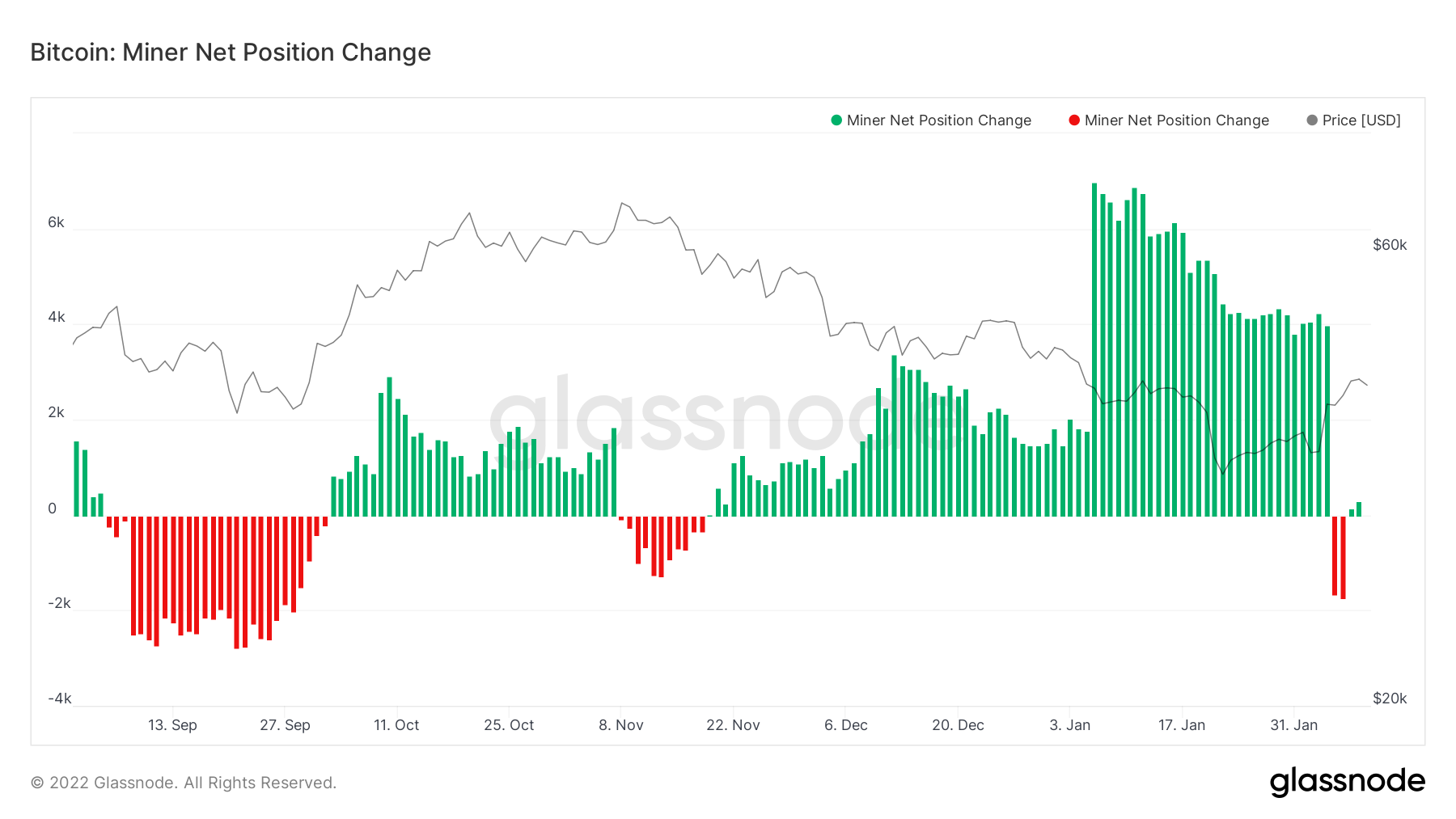This screenshot has height=819, width=1456.
Task: Toggle the red Miner Net Position Change series
Action: (x=1176, y=120)
